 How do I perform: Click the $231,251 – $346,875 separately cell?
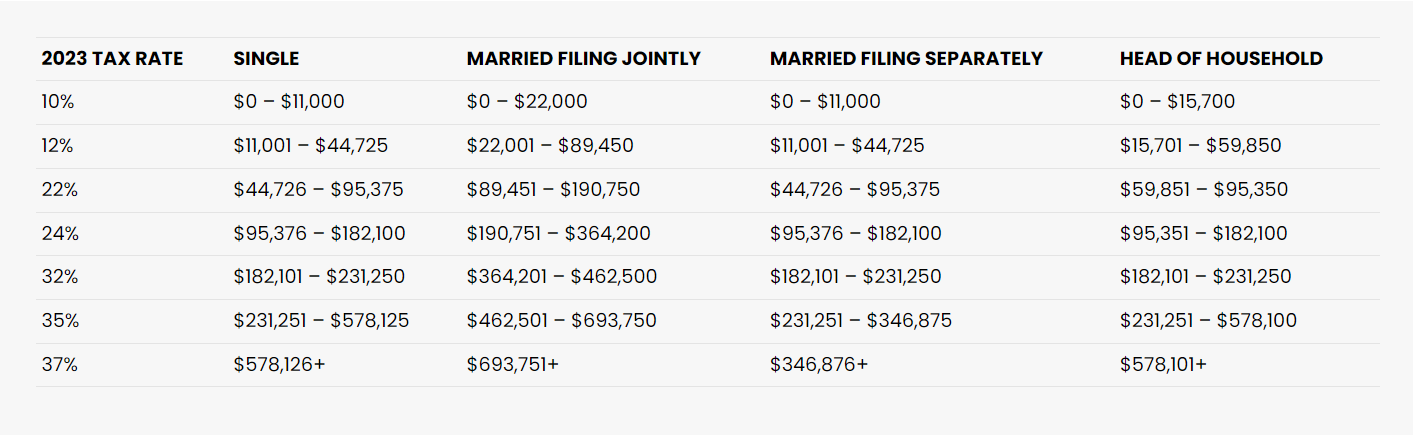point(860,321)
